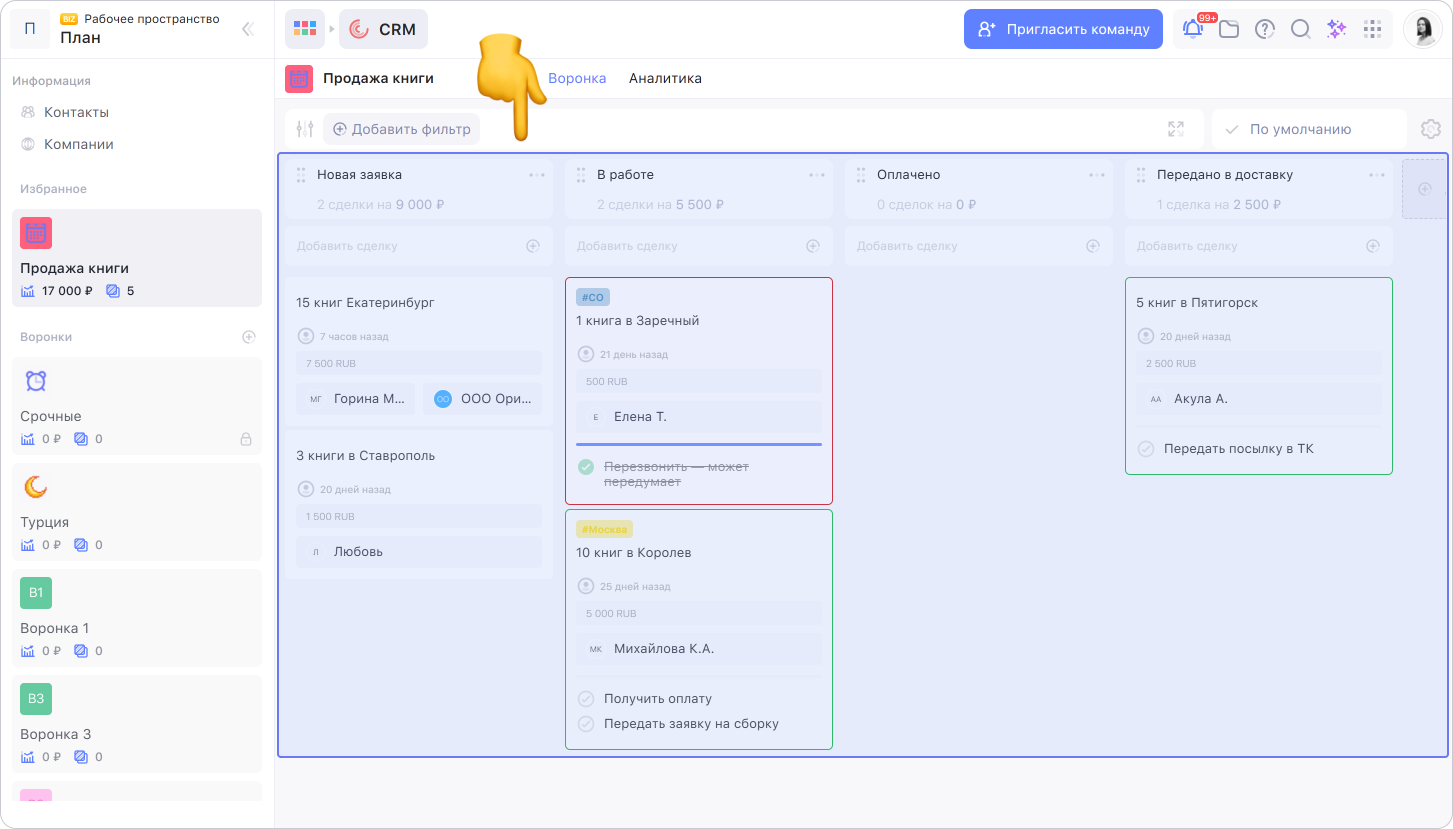Open 'Новая заявка' column options menu

coord(537,175)
